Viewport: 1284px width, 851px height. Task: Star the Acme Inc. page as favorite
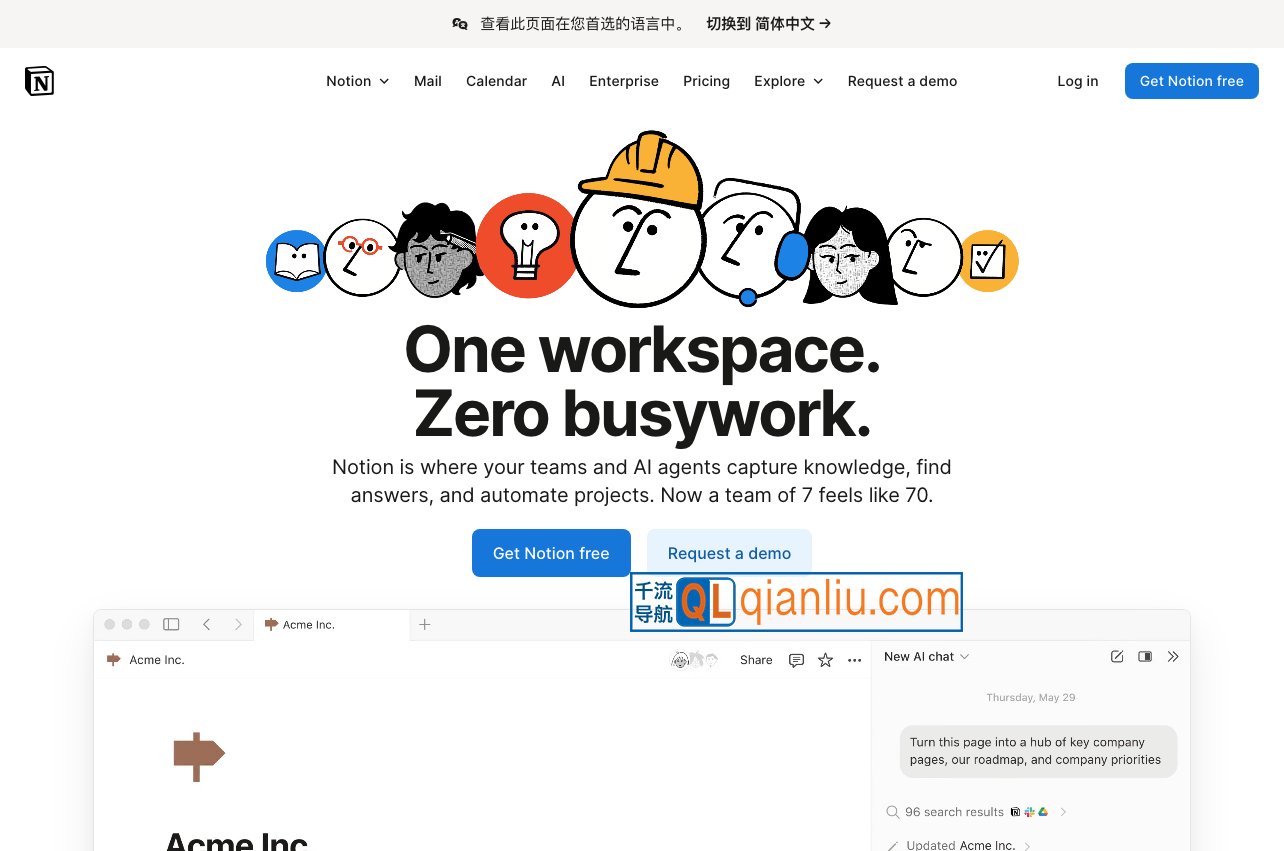click(x=825, y=660)
